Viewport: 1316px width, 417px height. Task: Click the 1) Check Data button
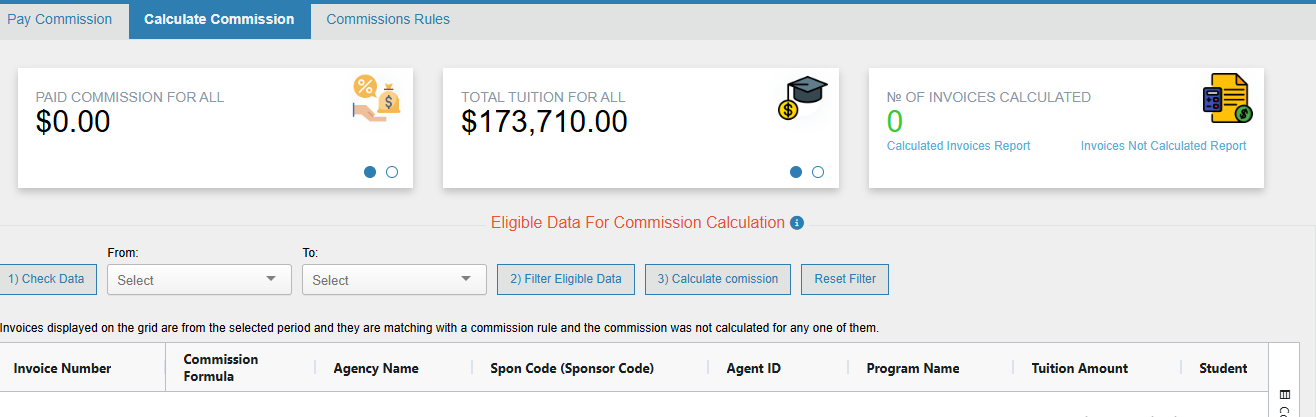(x=46, y=279)
